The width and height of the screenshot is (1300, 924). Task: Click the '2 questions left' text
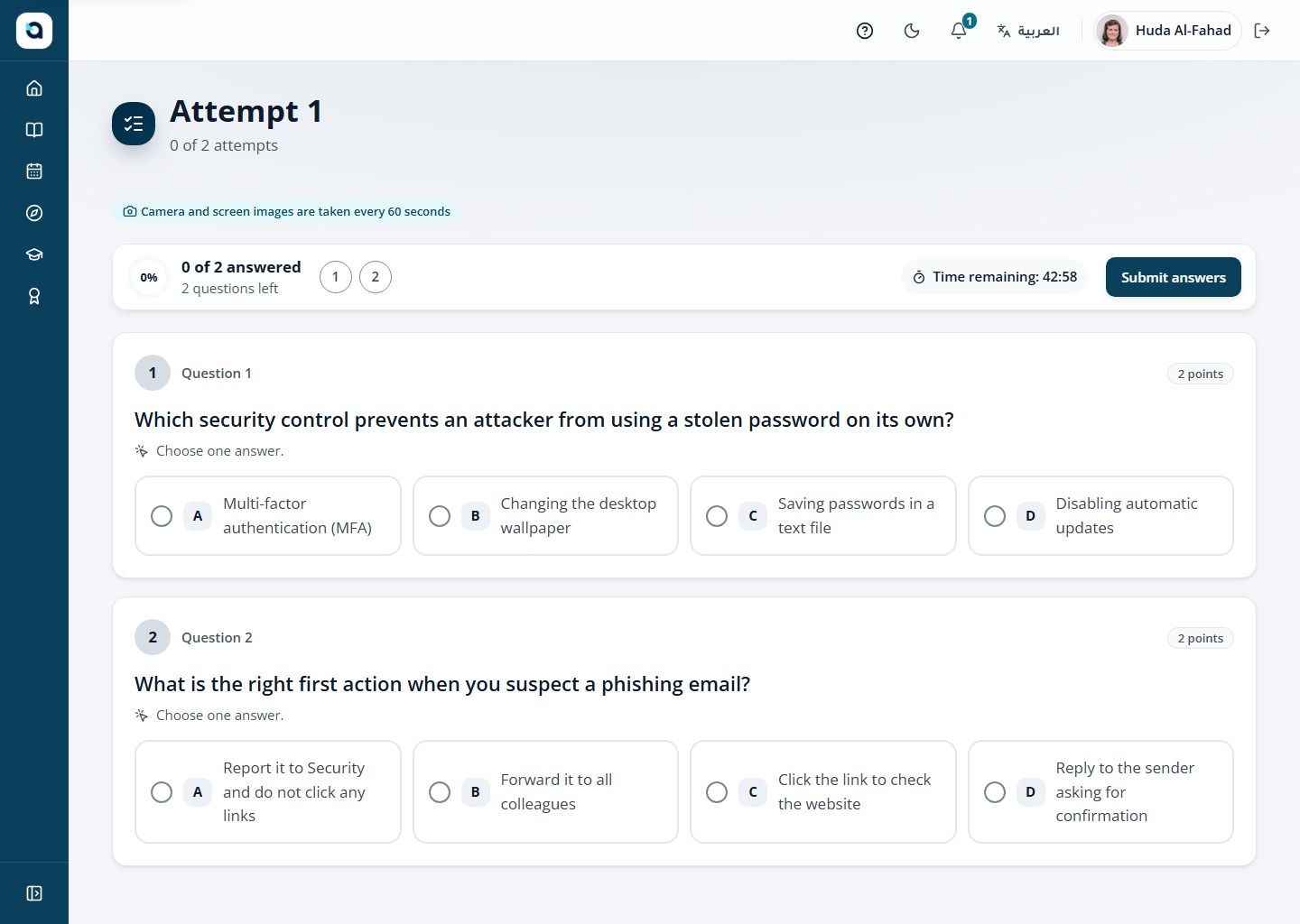tap(229, 289)
